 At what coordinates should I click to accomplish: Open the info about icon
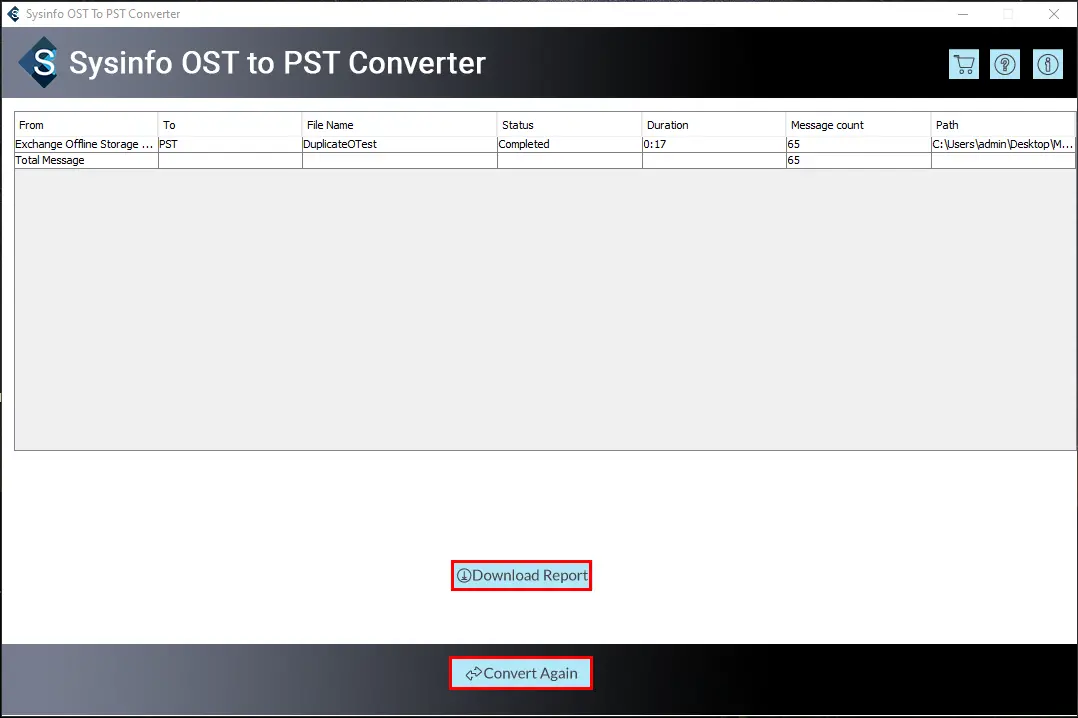click(1048, 65)
